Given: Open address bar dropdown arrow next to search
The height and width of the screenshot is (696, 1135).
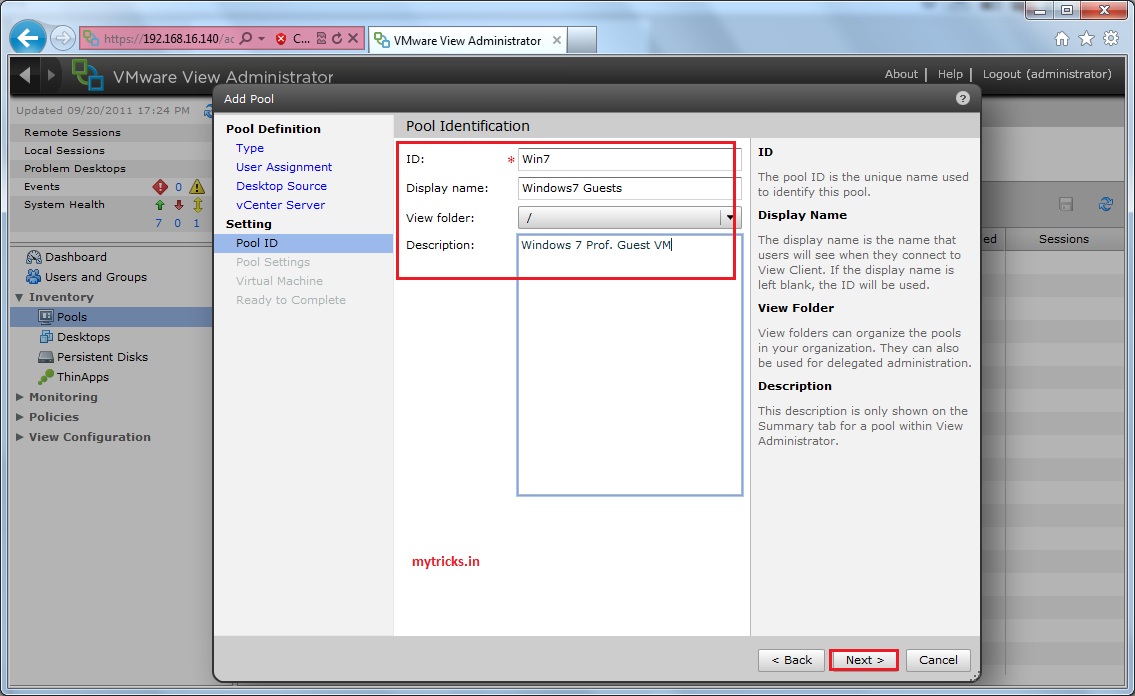Looking at the screenshot, I should (261, 38).
